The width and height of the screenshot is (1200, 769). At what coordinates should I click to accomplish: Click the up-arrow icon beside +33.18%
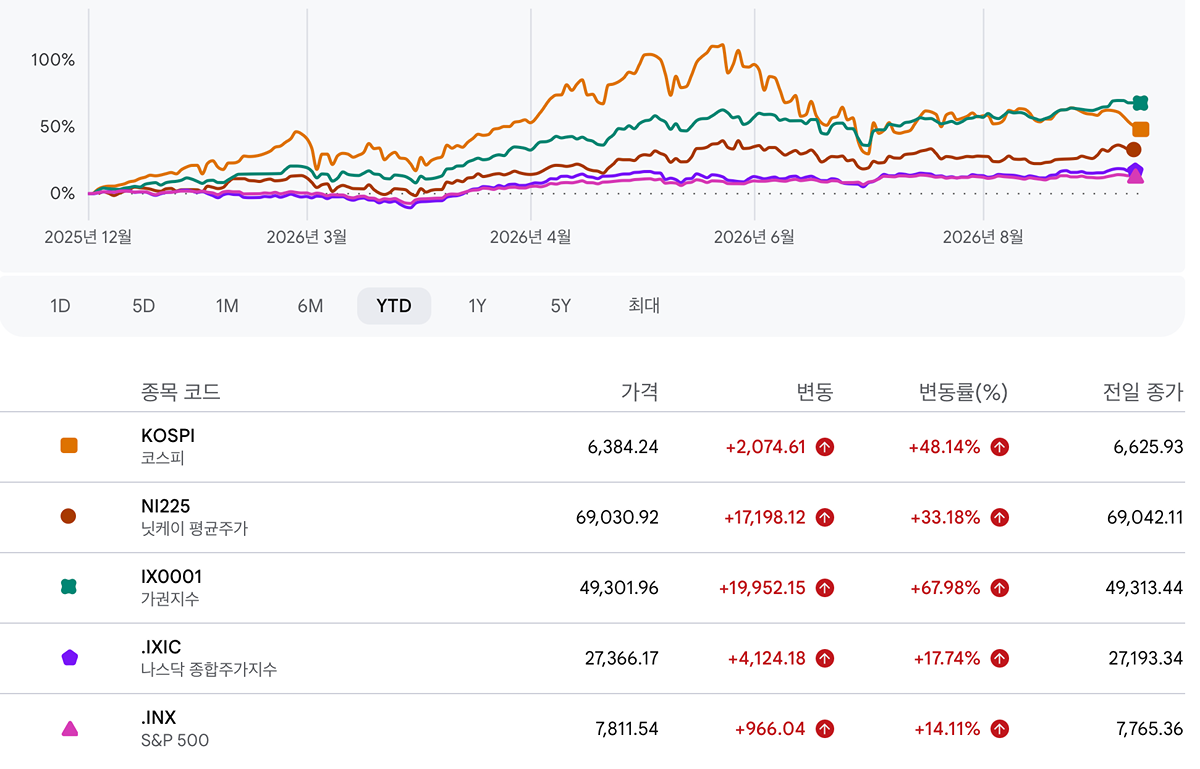999,517
